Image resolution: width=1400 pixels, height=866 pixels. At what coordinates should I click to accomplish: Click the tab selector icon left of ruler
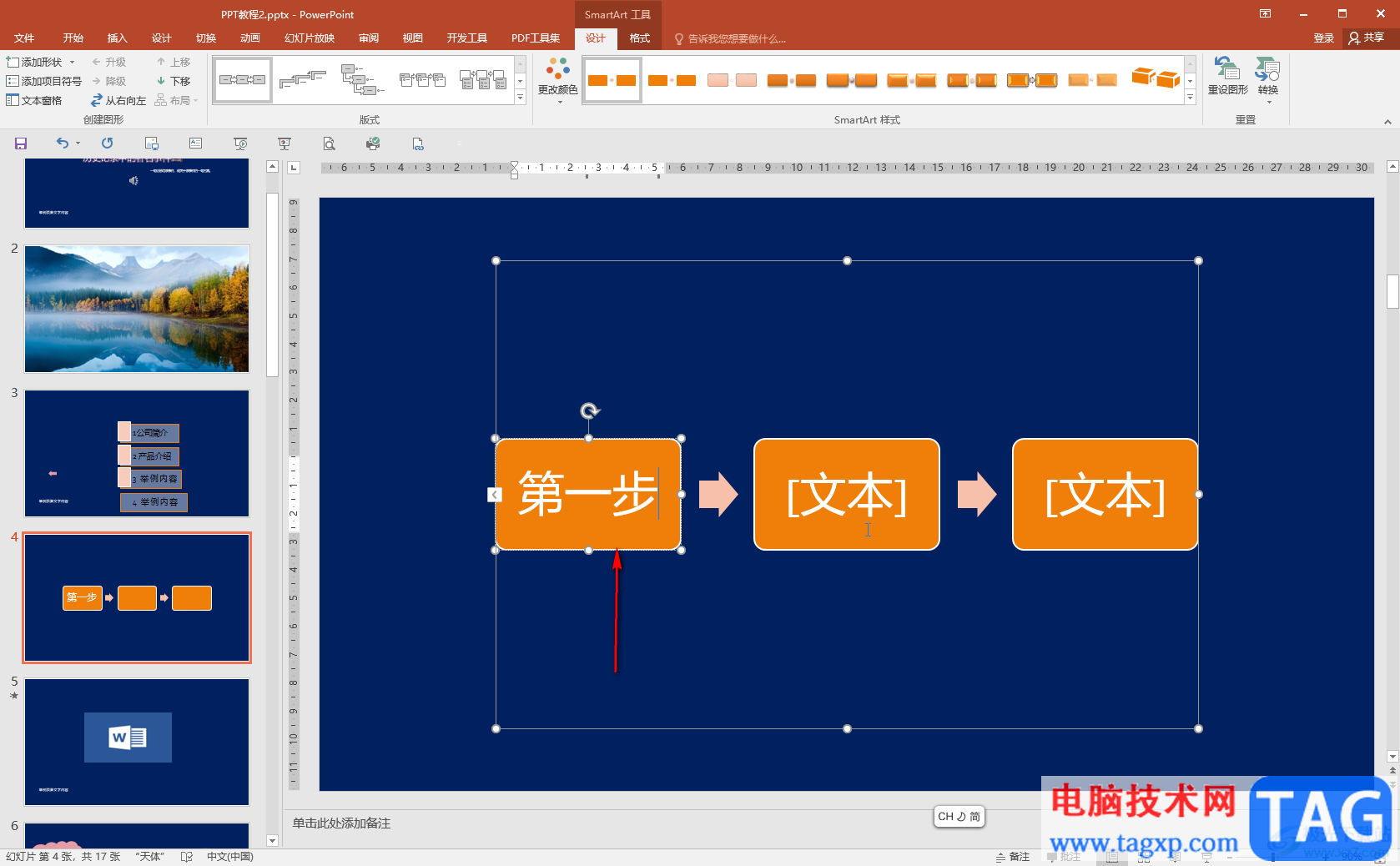(x=294, y=168)
